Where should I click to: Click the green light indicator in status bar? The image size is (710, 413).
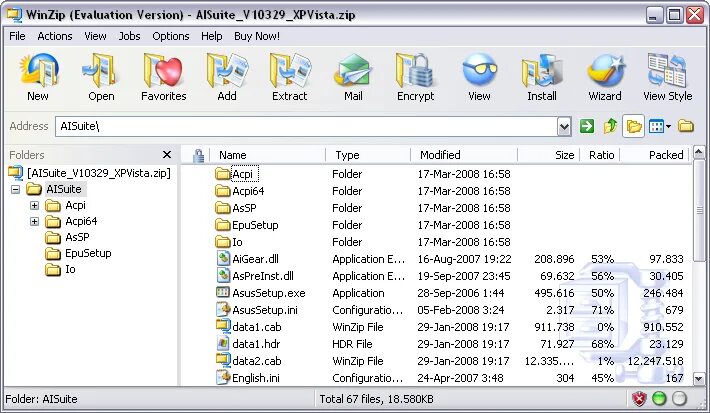(x=659, y=399)
